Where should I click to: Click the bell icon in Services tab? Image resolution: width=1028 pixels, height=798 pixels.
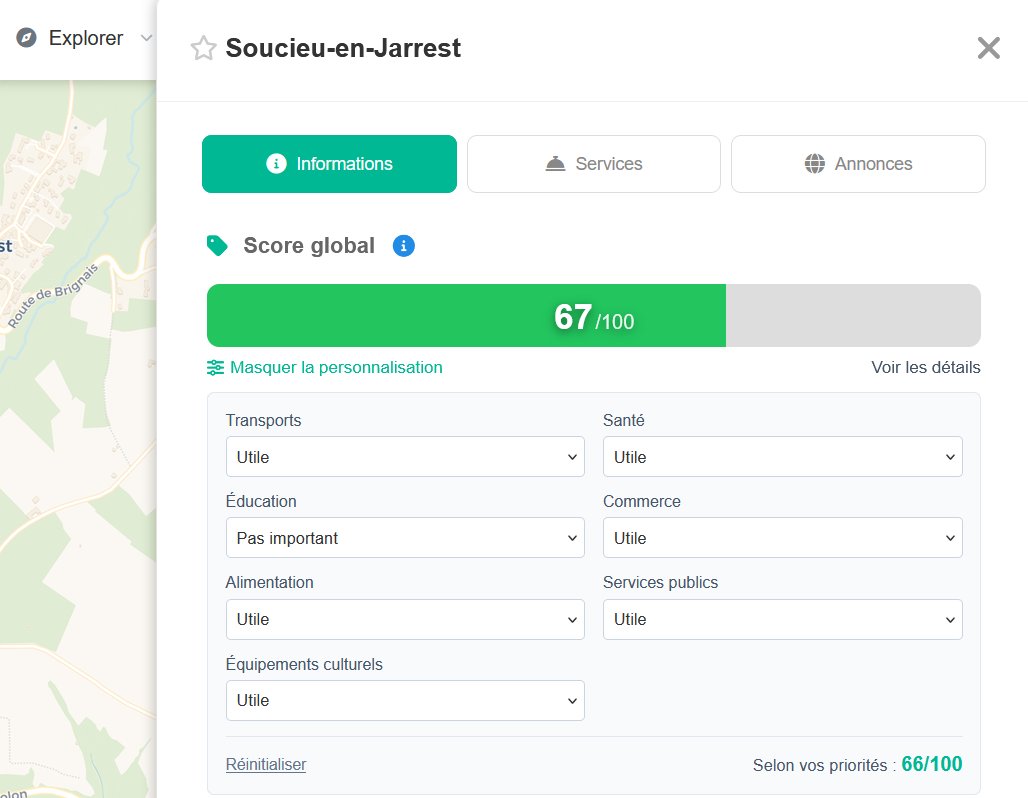point(555,164)
